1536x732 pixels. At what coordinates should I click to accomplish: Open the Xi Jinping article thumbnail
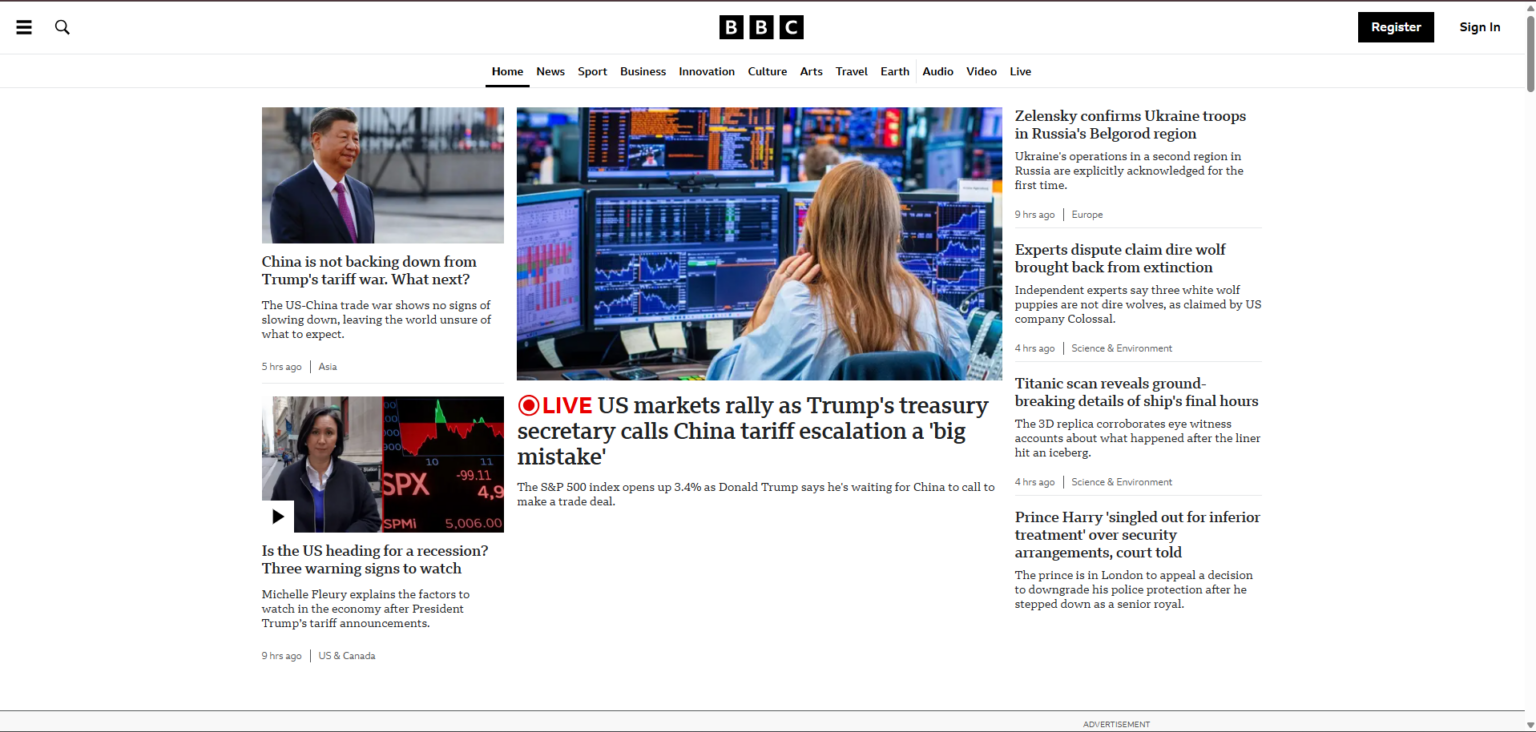(382, 175)
